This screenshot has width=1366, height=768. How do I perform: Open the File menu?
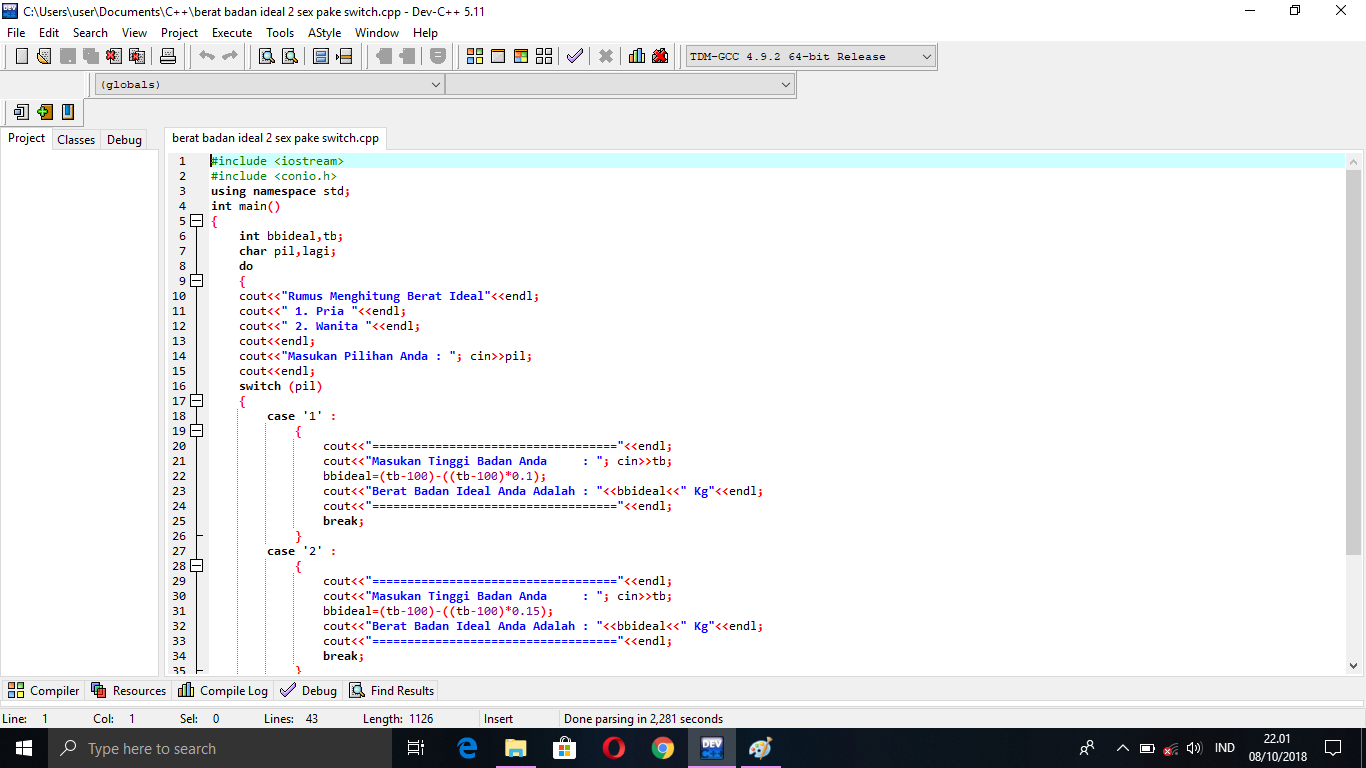[16, 32]
